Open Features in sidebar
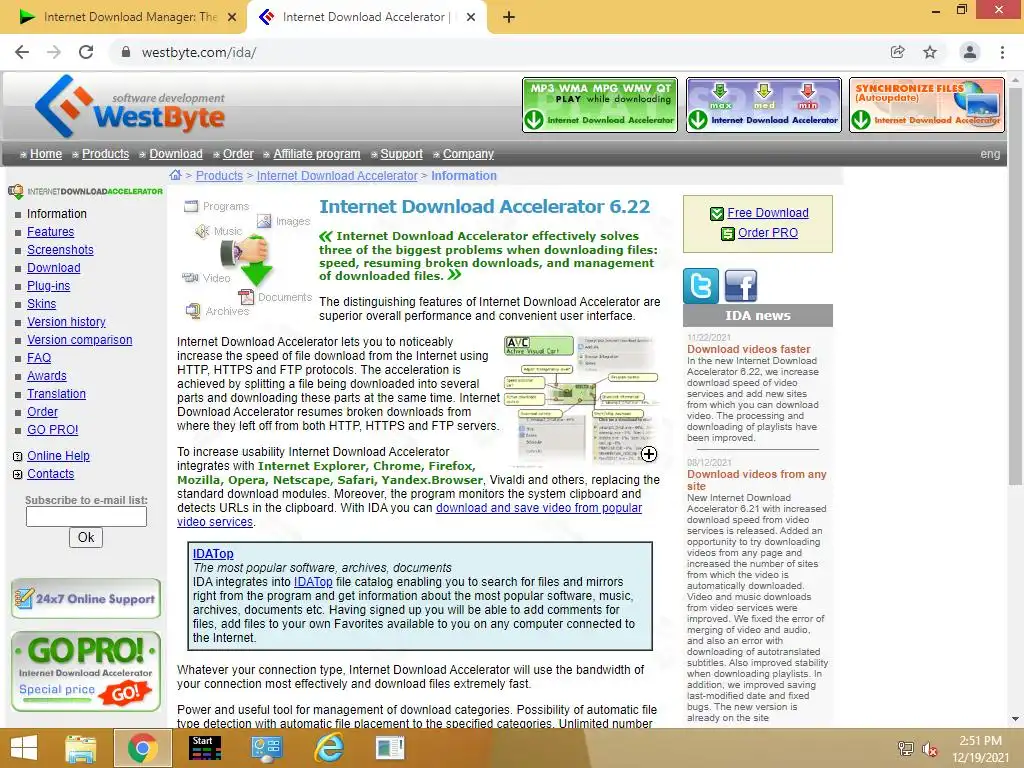The height and width of the screenshot is (768, 1024). pyautogui.click(x=50, y=232)
